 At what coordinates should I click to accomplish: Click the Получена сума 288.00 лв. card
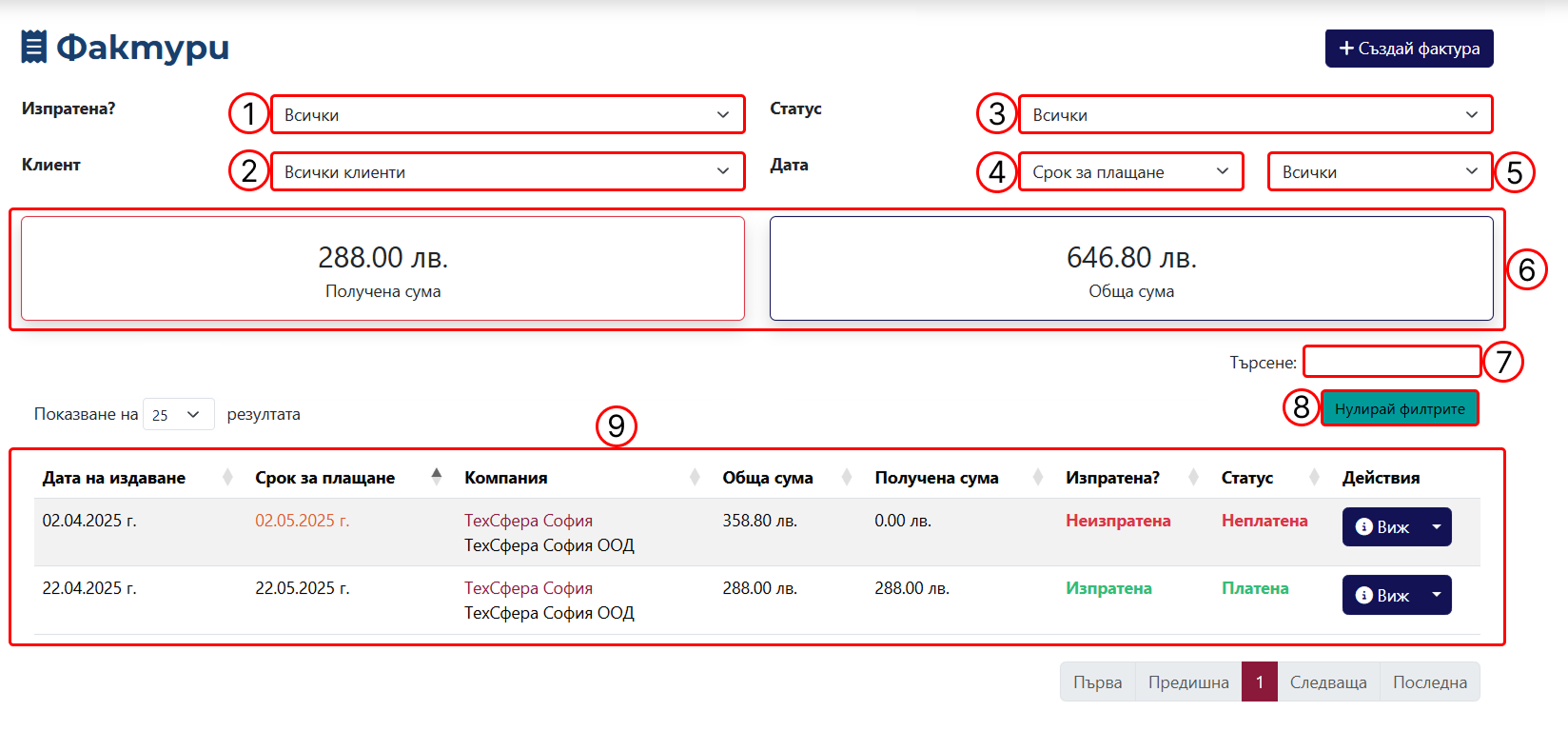point(382,268)
